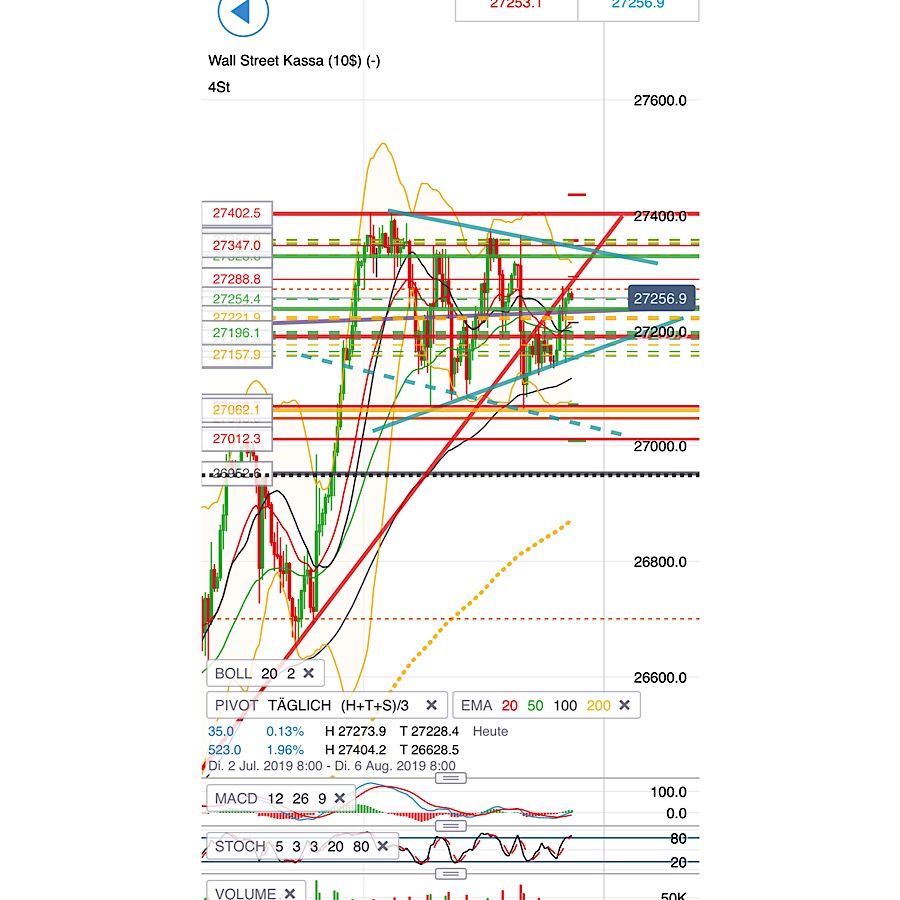
Task: Grab the resize handle above the MACD panel
Action: click(x=450, y=778)
